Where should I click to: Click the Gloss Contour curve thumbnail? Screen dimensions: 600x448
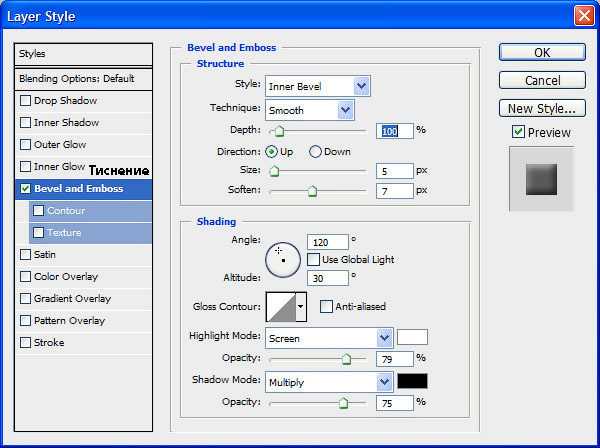point(281,307)
